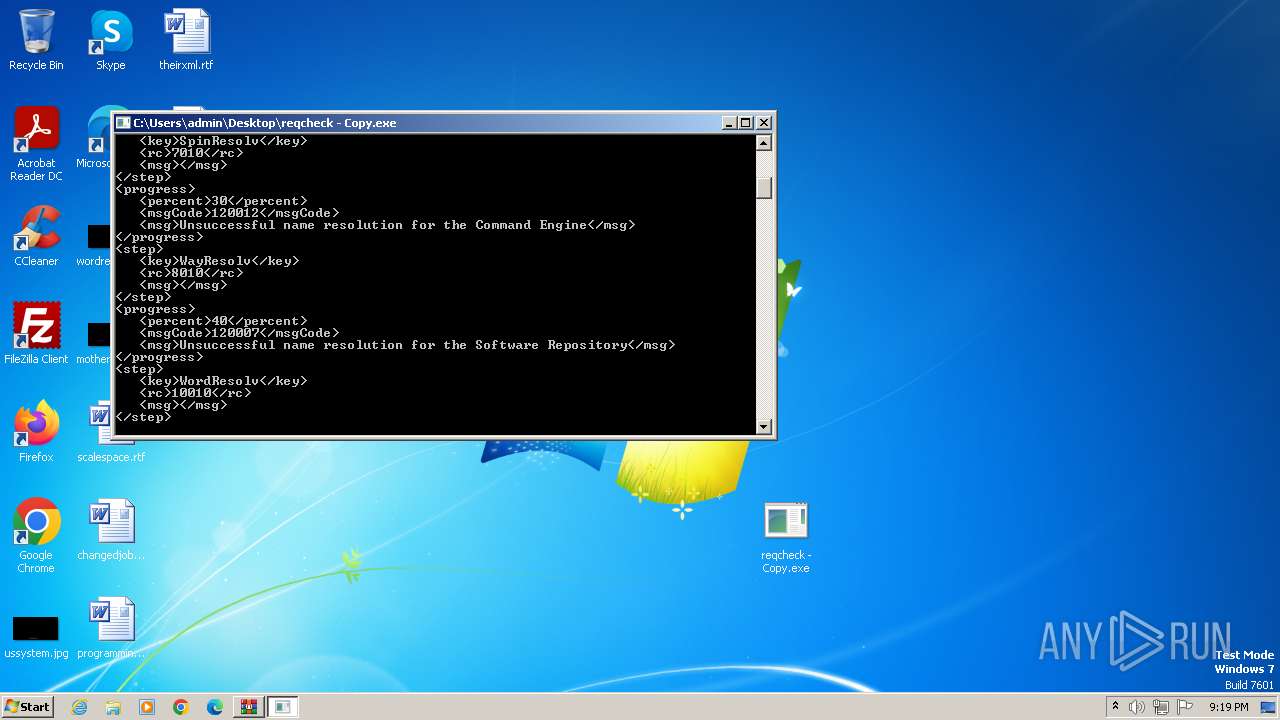The image size is (1280, 720).
Task: Open Windows Media Player taskbar icon
Action: tap(147, 707)
